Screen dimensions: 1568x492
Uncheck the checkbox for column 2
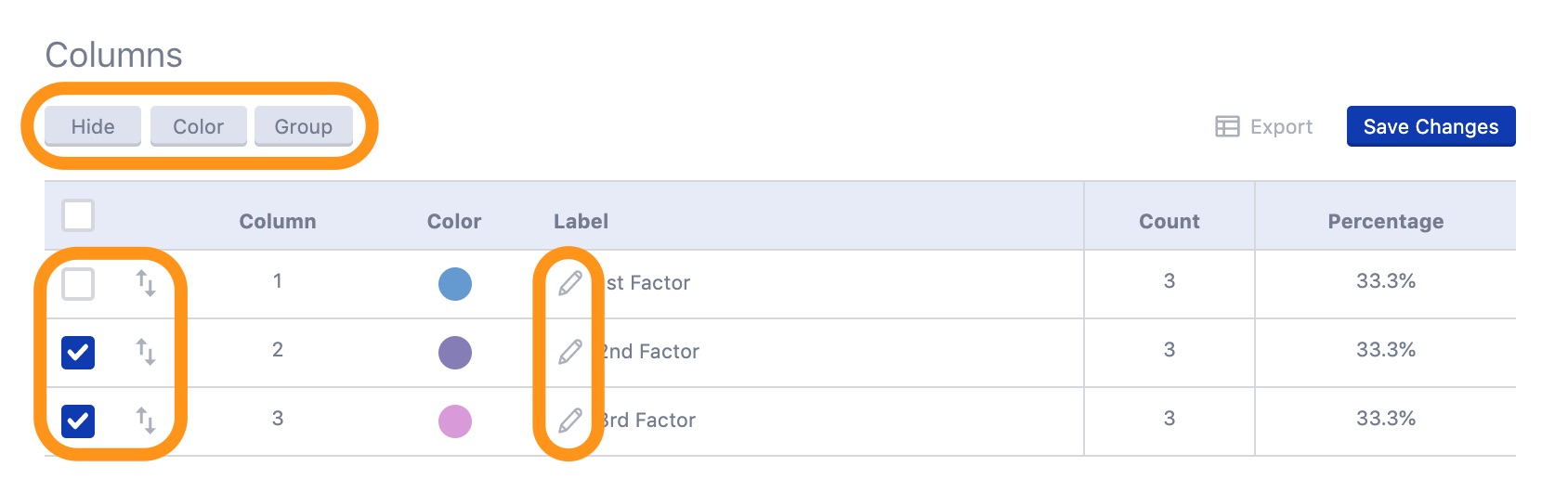click(x=78, y=353)
